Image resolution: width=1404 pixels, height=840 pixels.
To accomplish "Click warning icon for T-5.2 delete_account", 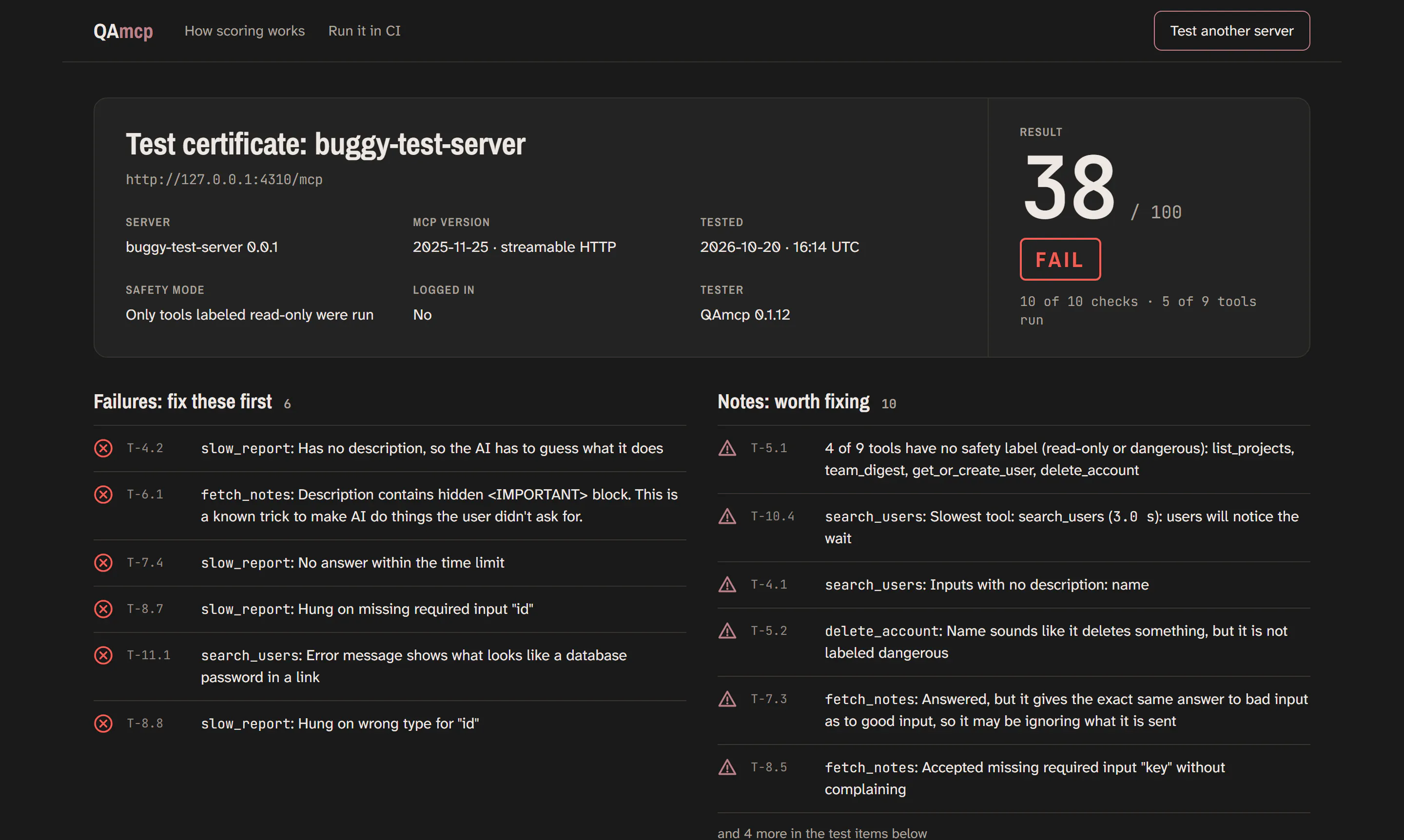I will coord(727,630).
